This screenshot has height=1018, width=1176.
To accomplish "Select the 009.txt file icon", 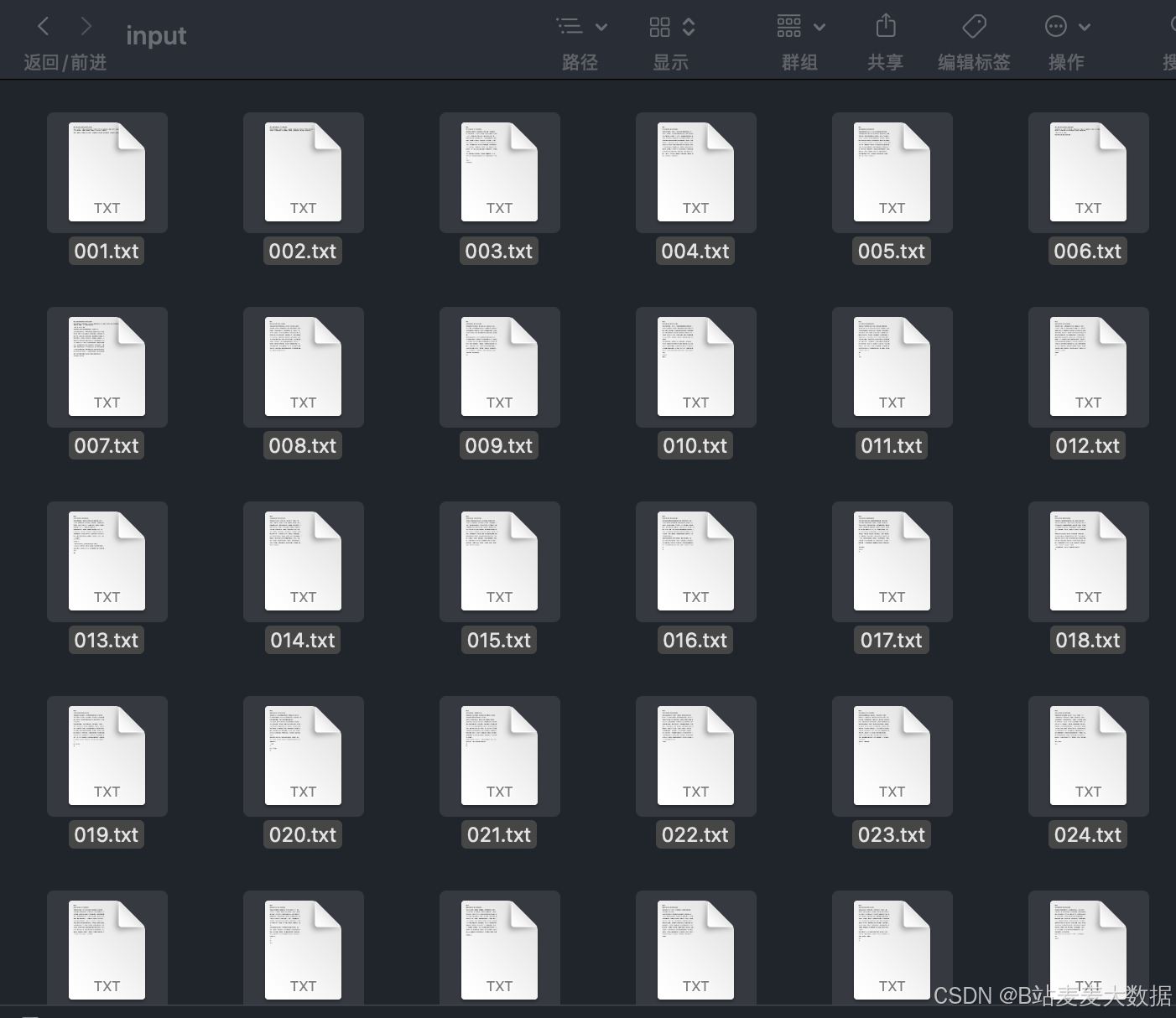I will pos(500,366).
